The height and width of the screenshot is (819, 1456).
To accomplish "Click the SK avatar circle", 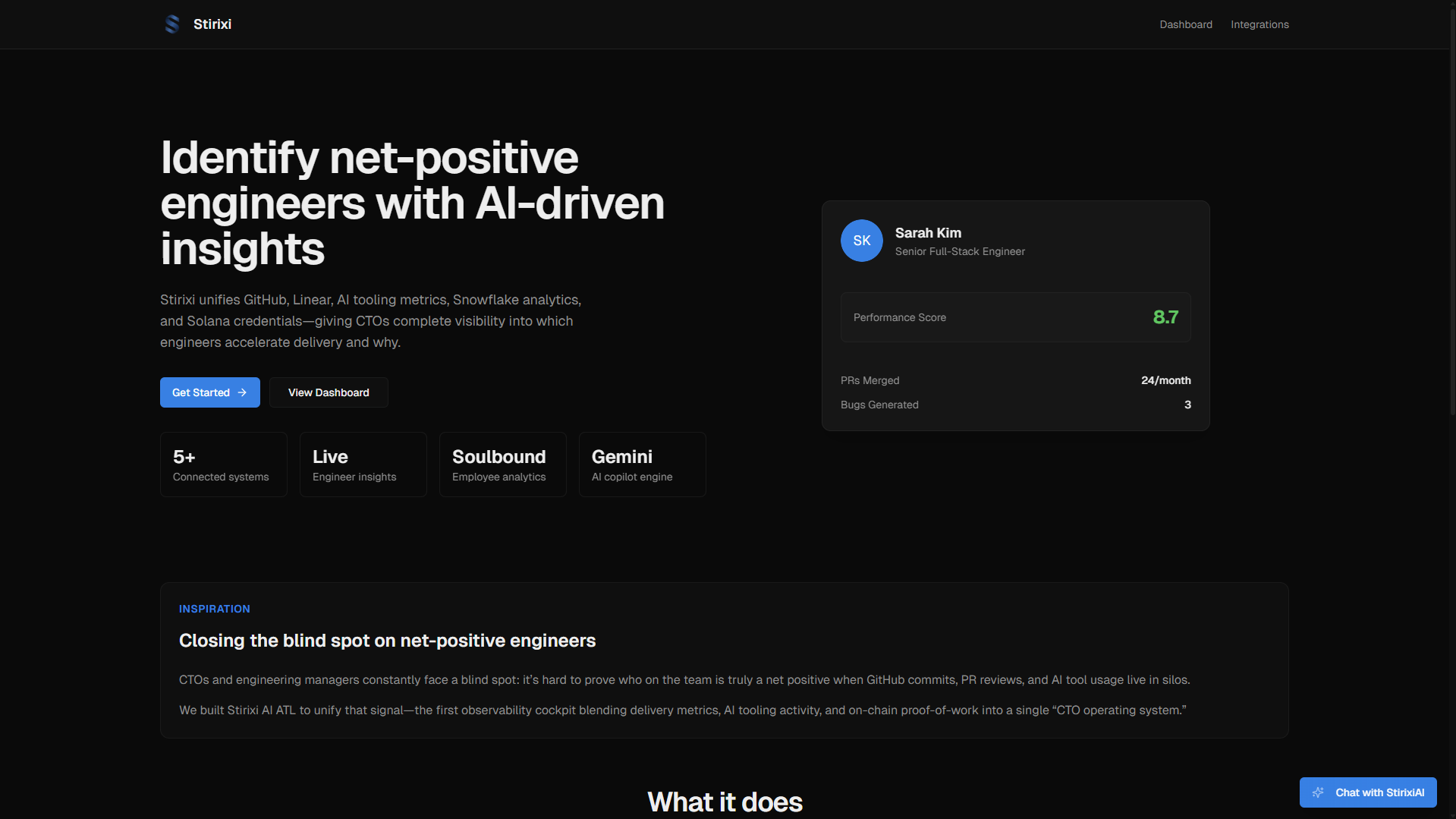I will click(862, 241).
